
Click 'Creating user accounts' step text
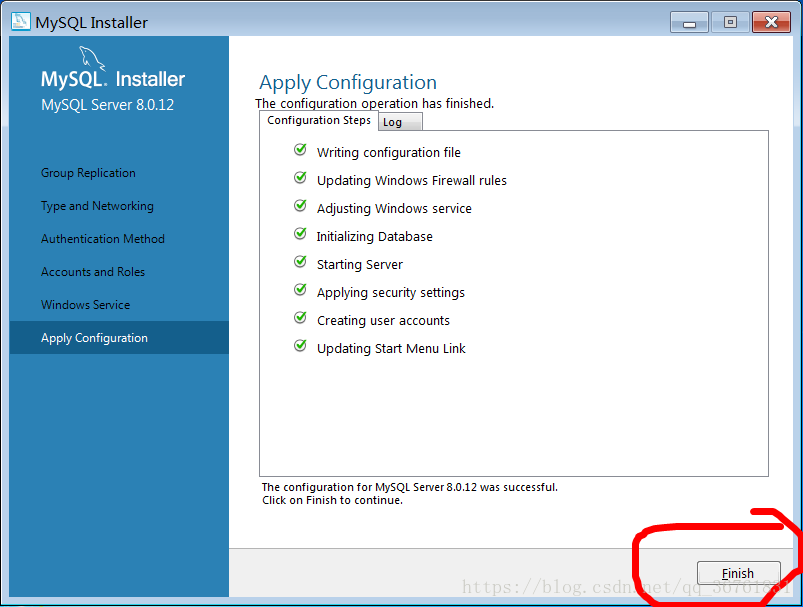[383, 321]
